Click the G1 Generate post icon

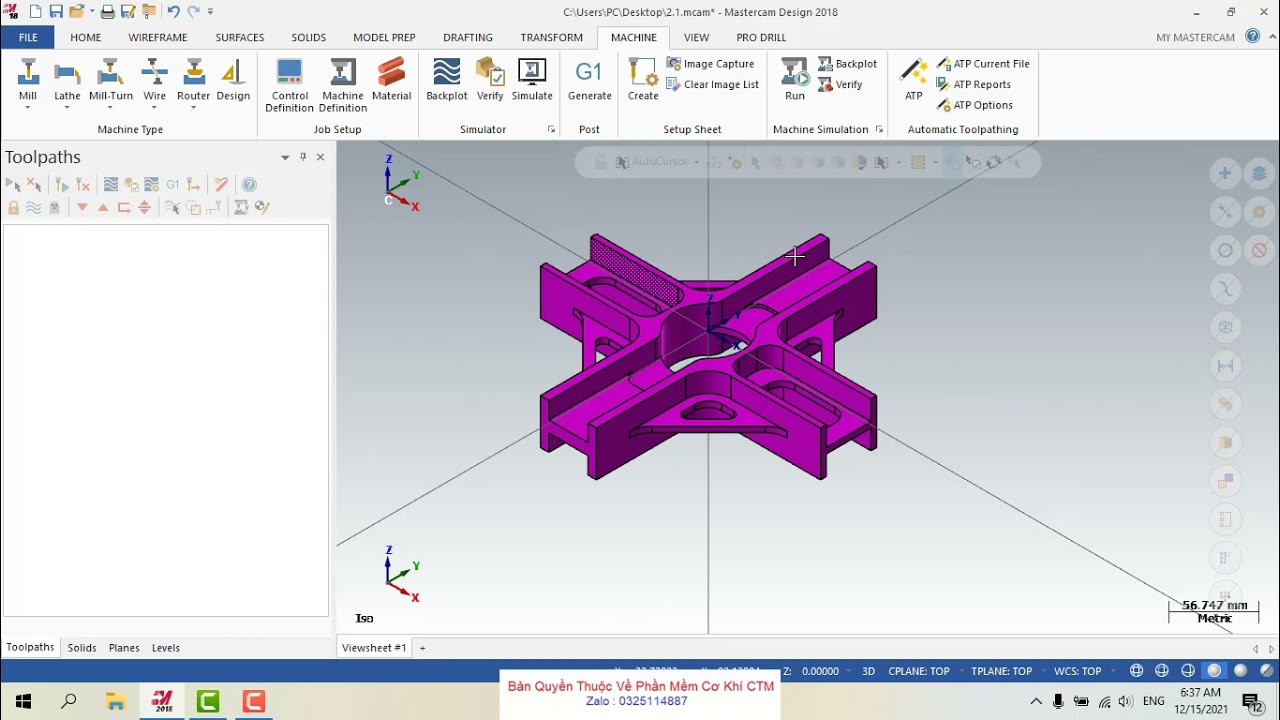(589, 80)
